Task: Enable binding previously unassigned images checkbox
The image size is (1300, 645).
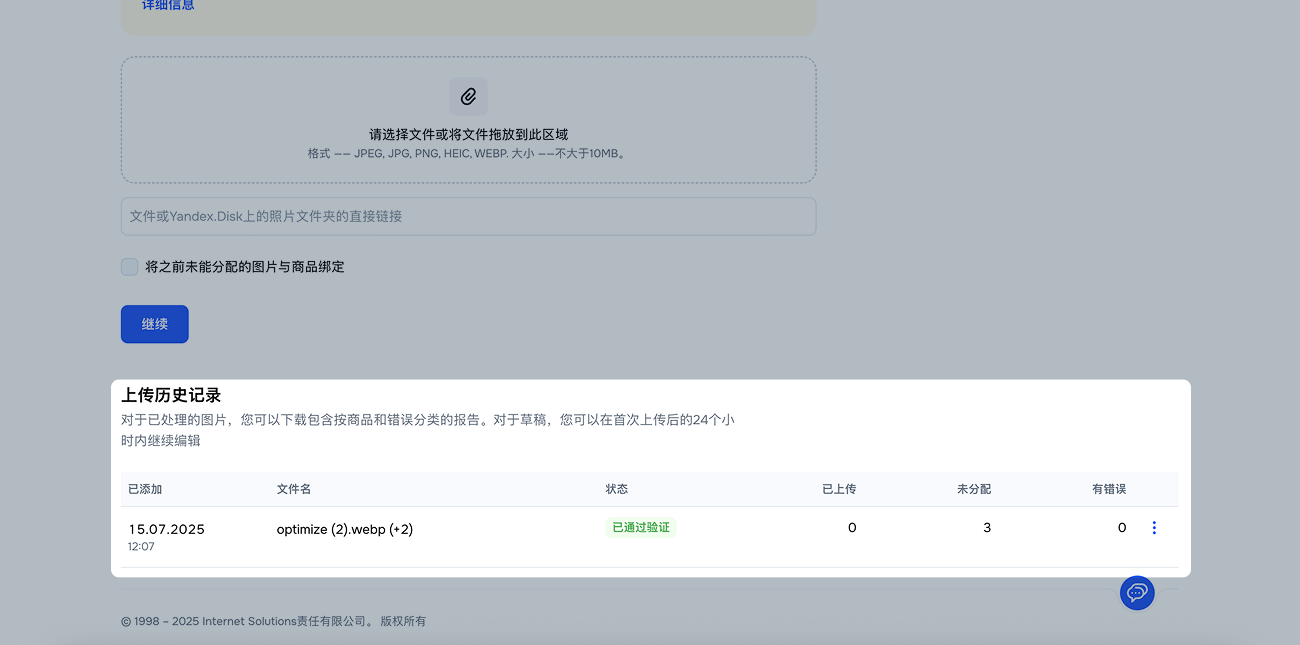Action: point(130,267)
